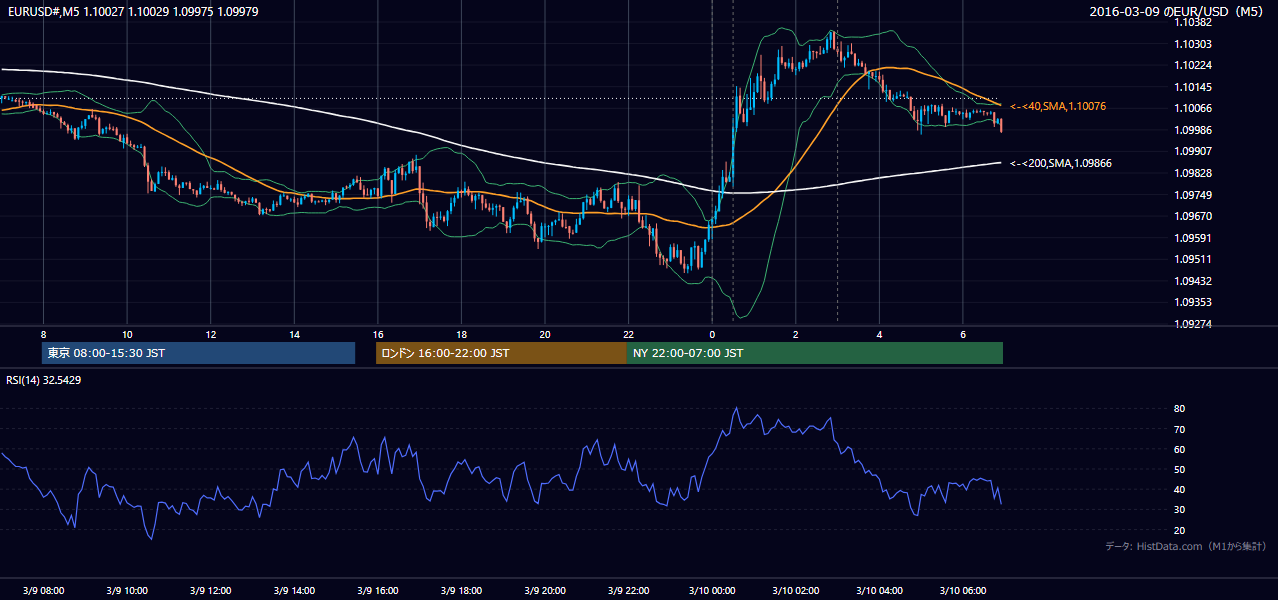Click the 3/9 20:00 date label
The width and height of the screenshot is (1278, 600).
pos(544,590)
